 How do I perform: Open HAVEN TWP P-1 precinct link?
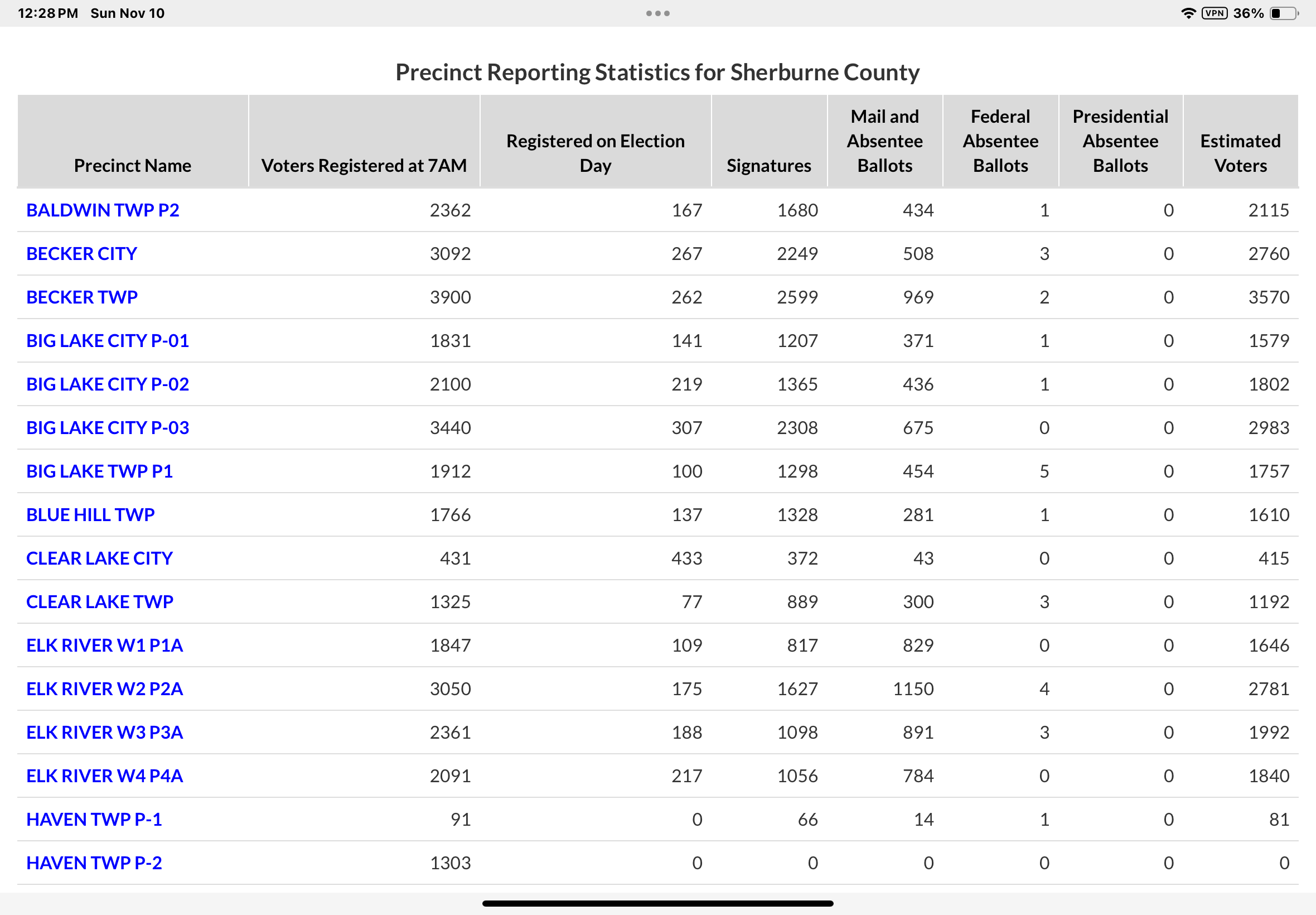[x=94, y=820]
